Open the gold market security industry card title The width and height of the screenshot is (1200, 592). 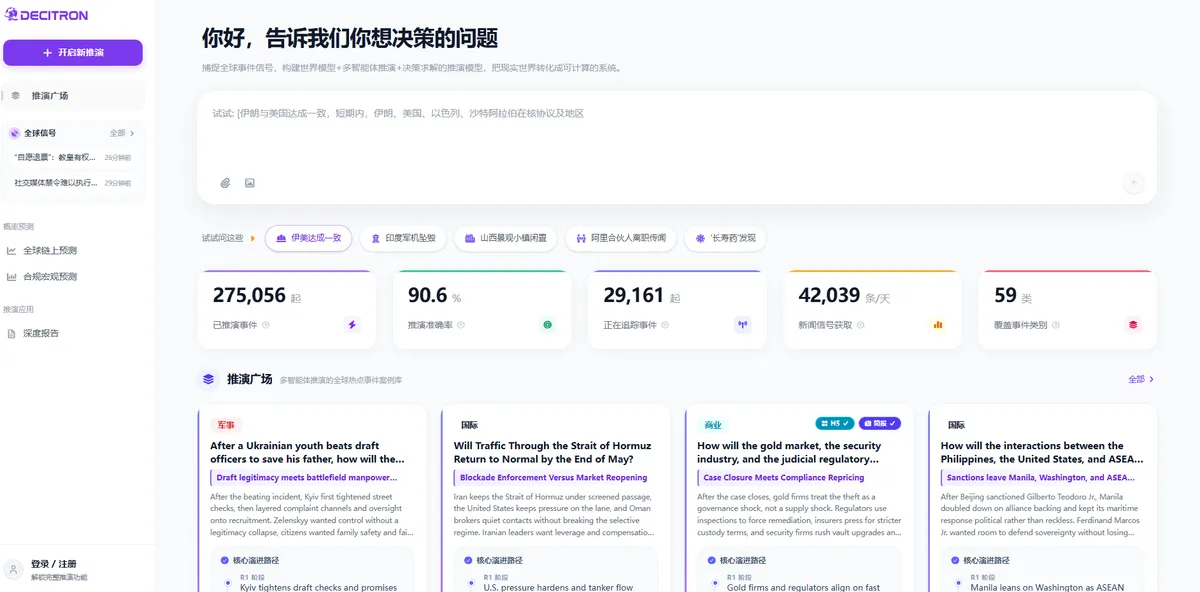click(790, 452)
